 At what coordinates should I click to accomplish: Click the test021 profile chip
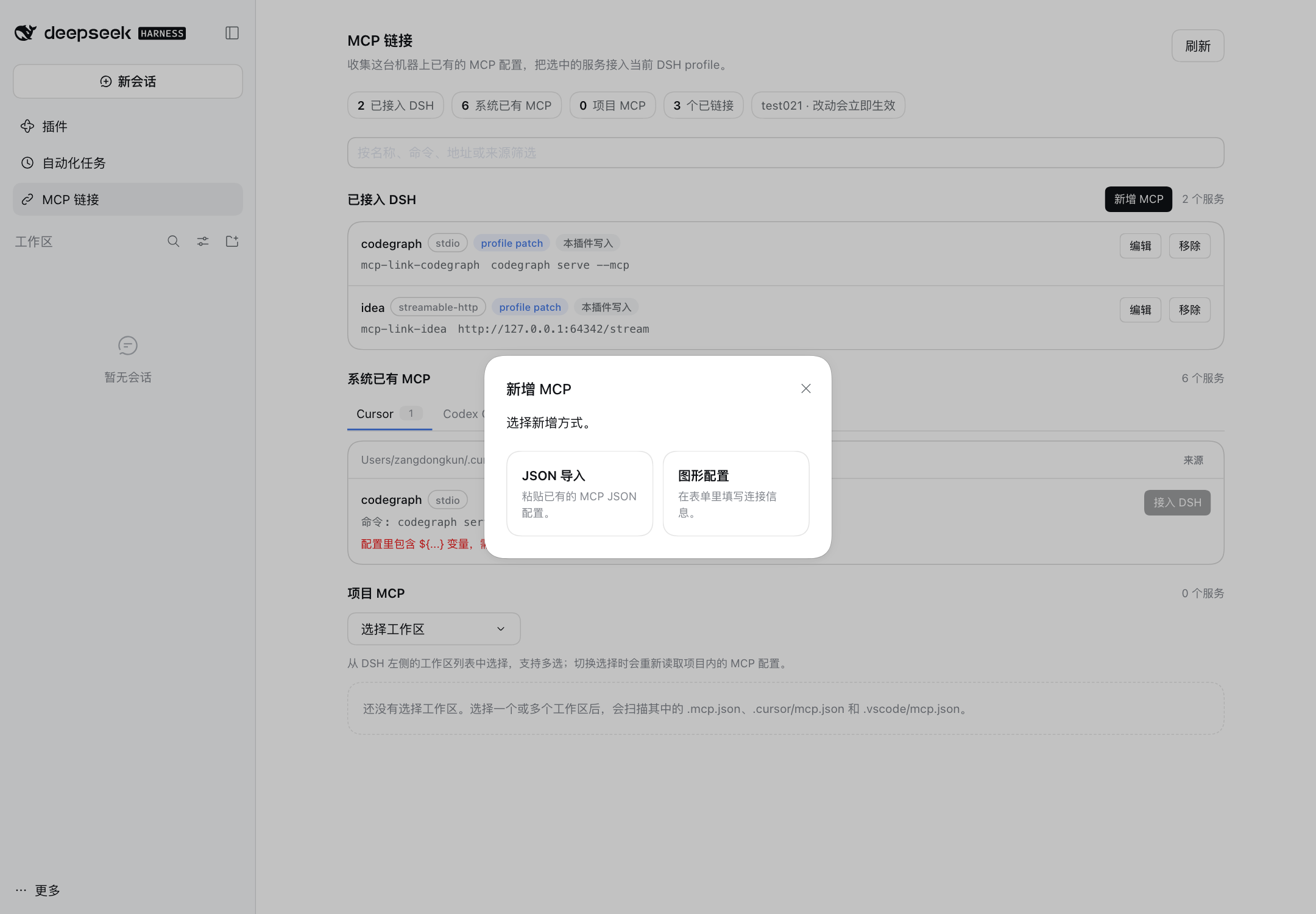[828, 105]
